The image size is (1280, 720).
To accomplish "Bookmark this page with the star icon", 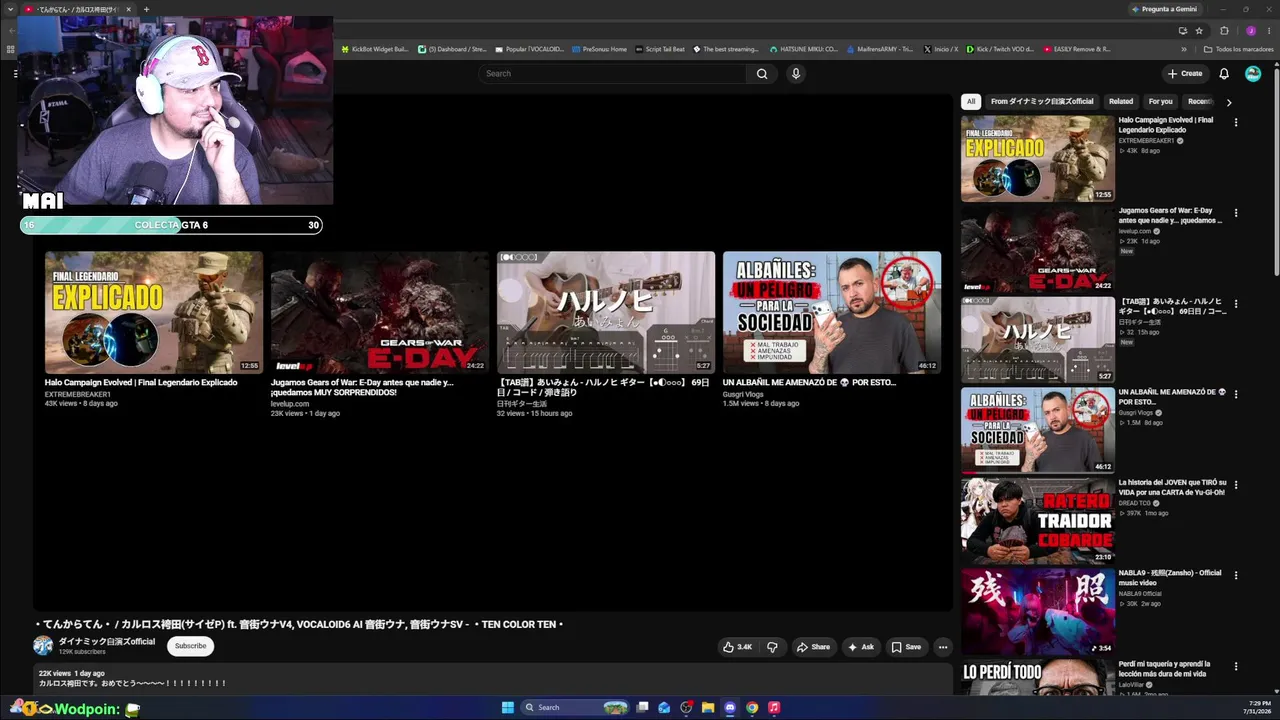I will [x=1199, y=31].
